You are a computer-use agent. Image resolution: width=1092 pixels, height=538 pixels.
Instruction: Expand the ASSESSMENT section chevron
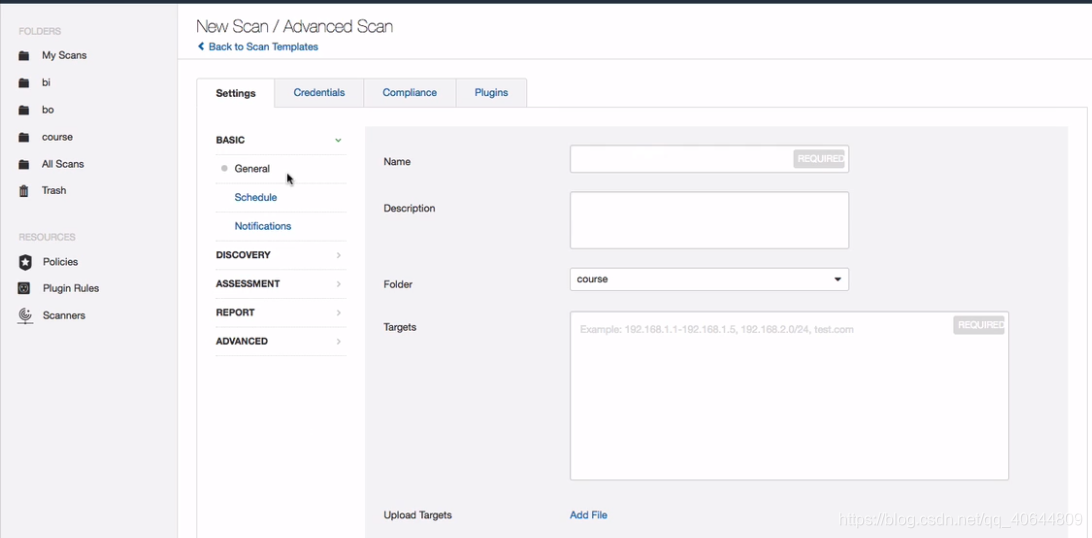(338, 284)
